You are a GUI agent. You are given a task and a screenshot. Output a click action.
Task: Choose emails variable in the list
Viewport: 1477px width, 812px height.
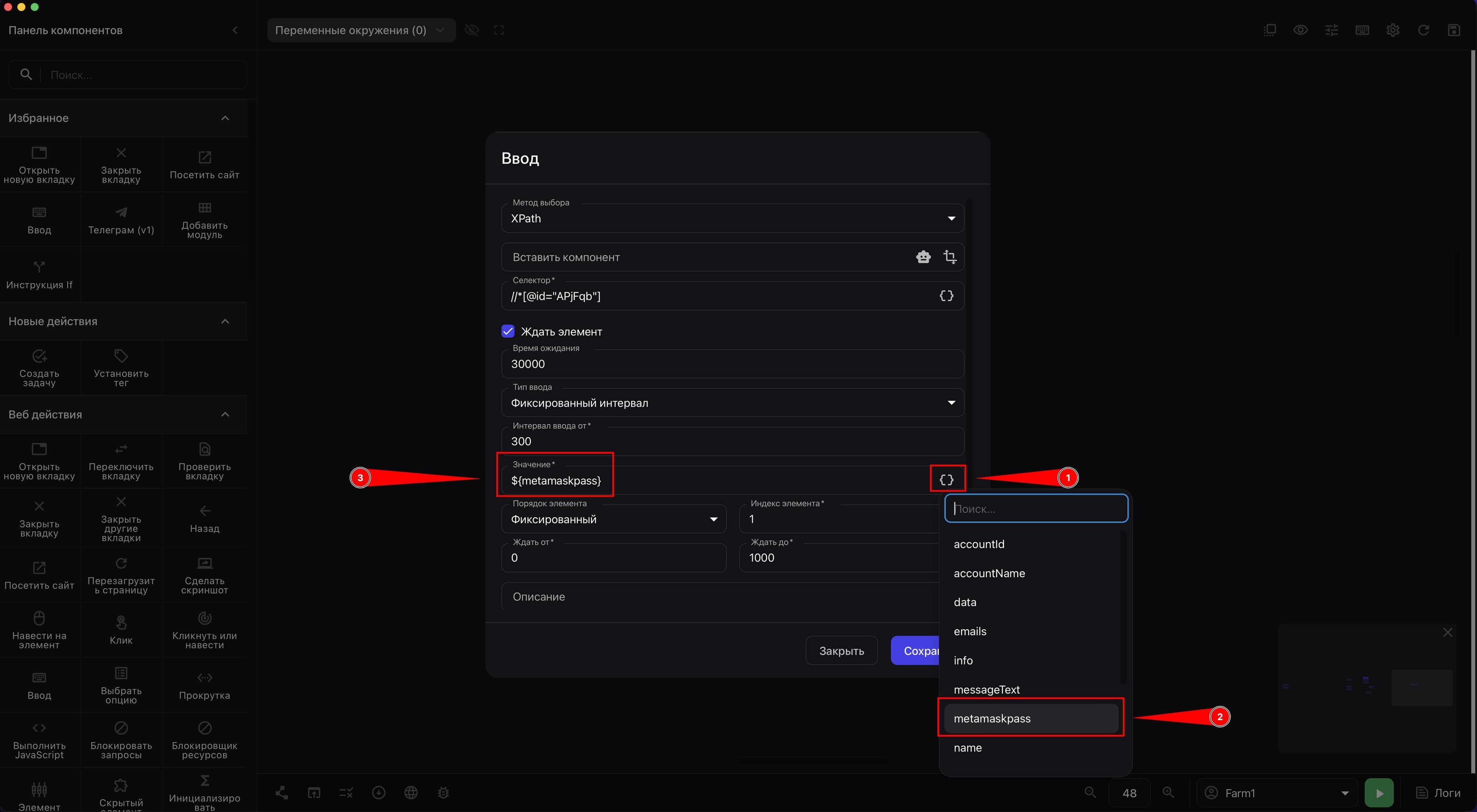(x=1032, y=631)
